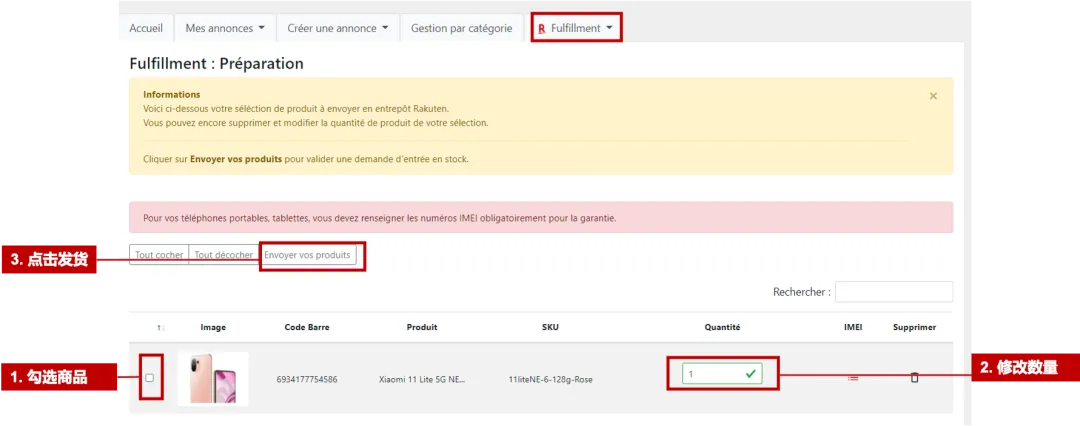Tick the checkbox for the Xiaomi 11 Lite row

(x=149, y=378)
